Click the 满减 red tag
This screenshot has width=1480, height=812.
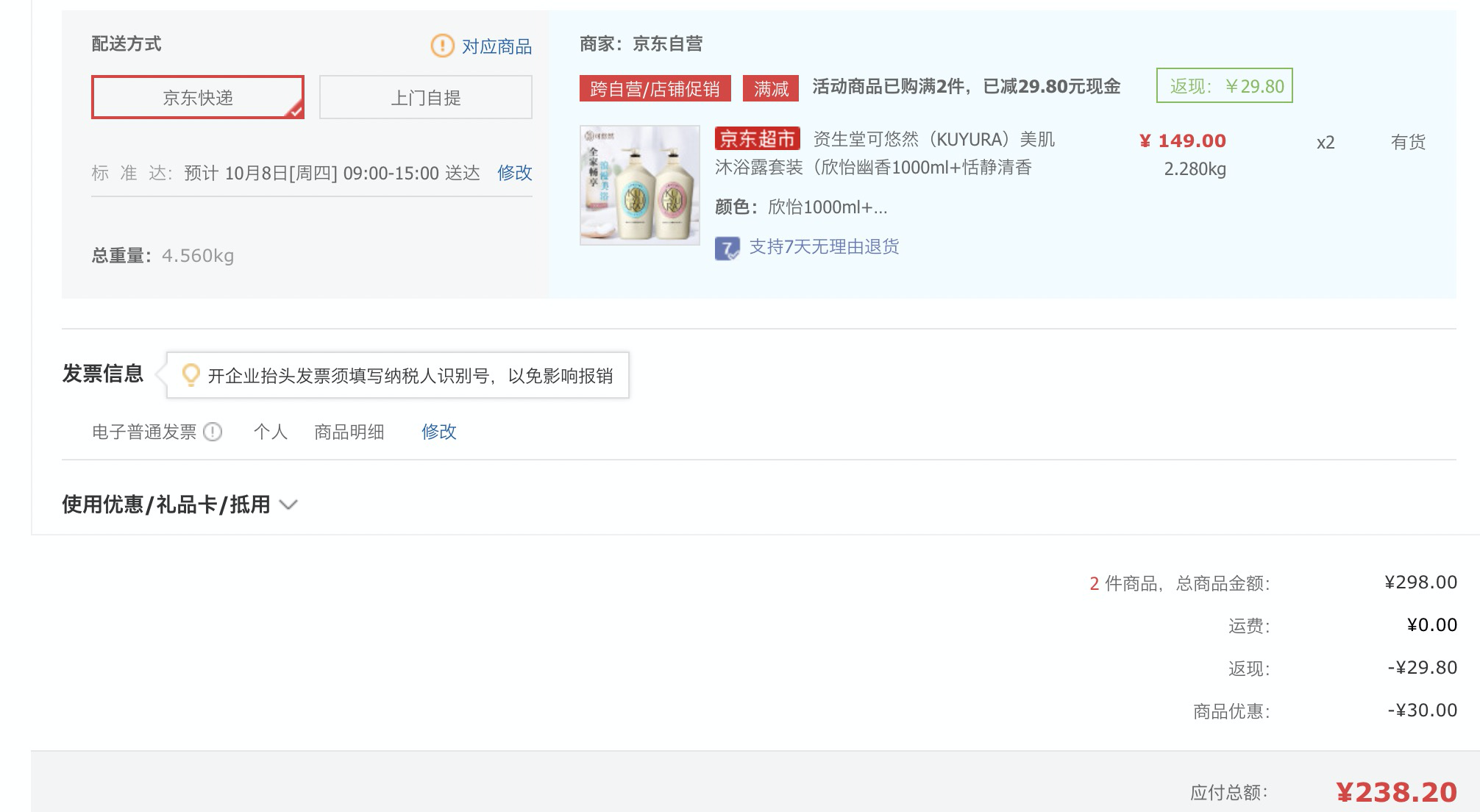pyautogui.click(x=771, y=88)
